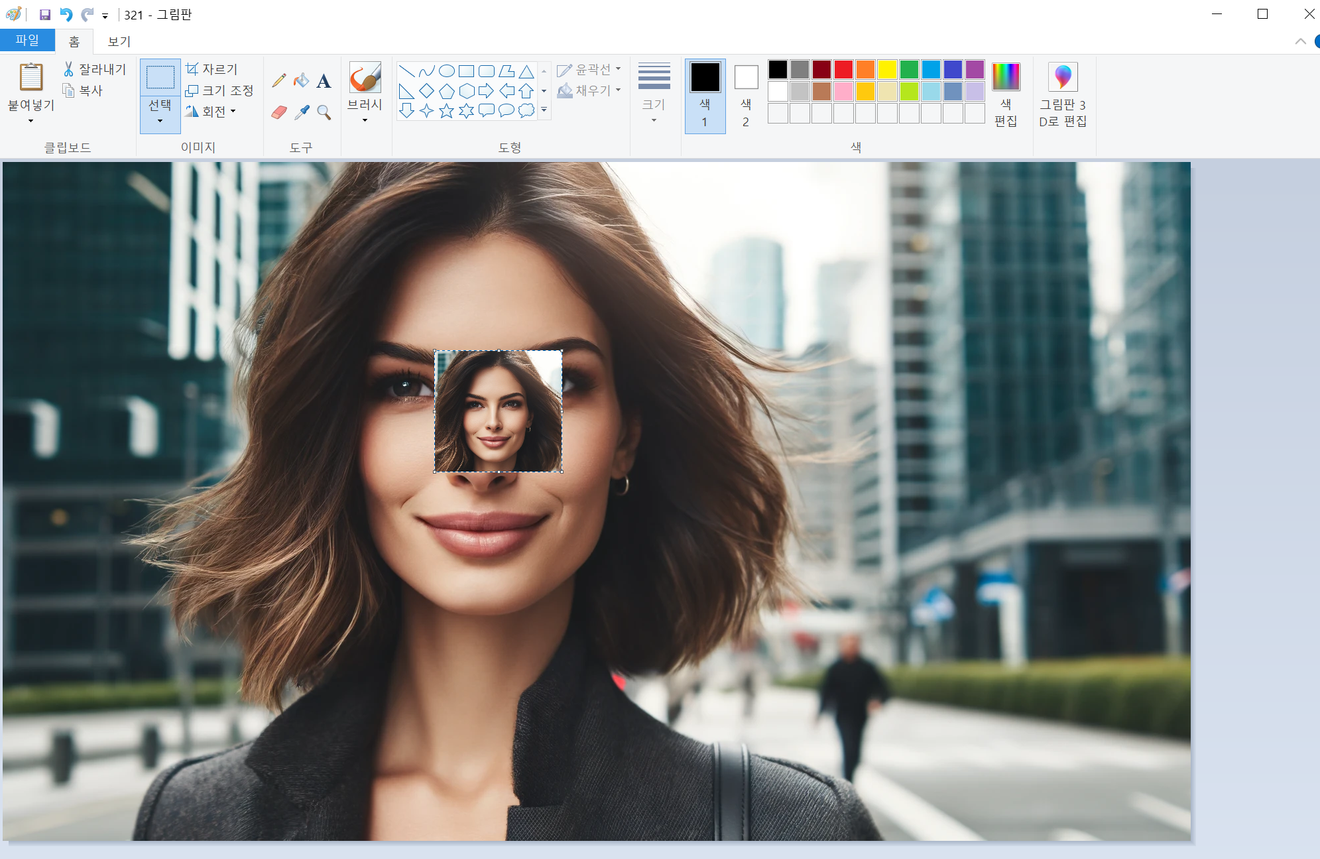Select the Hexagon shape
1320x859 pixels.
point(466,91)
